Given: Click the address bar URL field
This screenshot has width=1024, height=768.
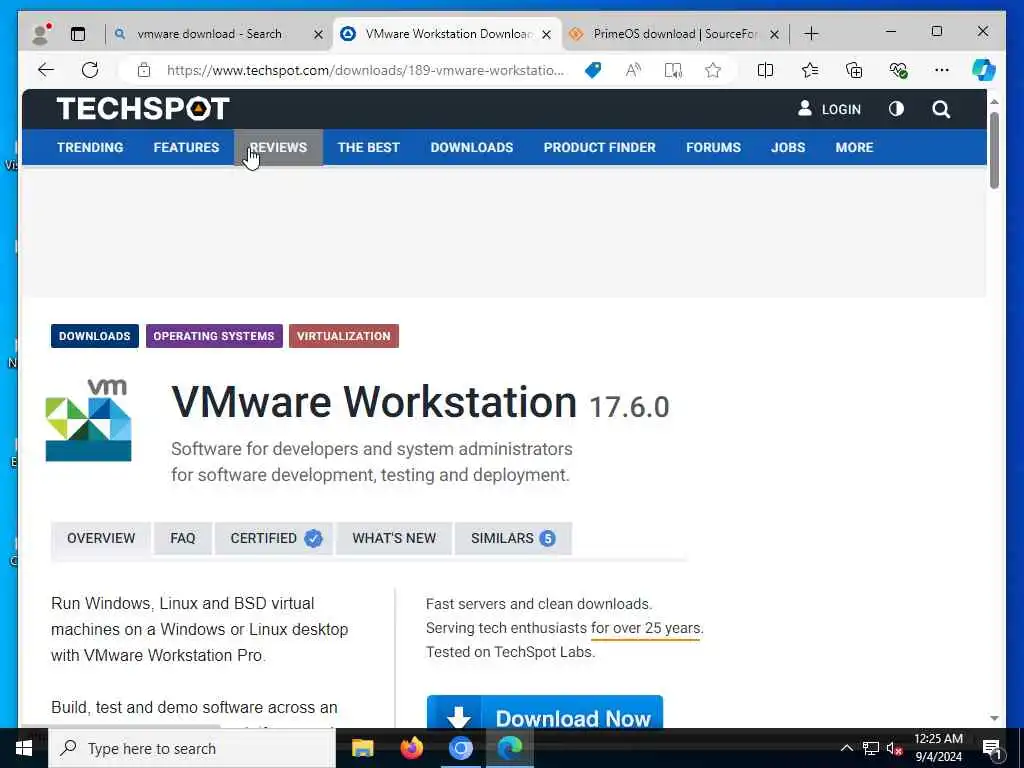Looking at the screenshot, I should point(366,70).
